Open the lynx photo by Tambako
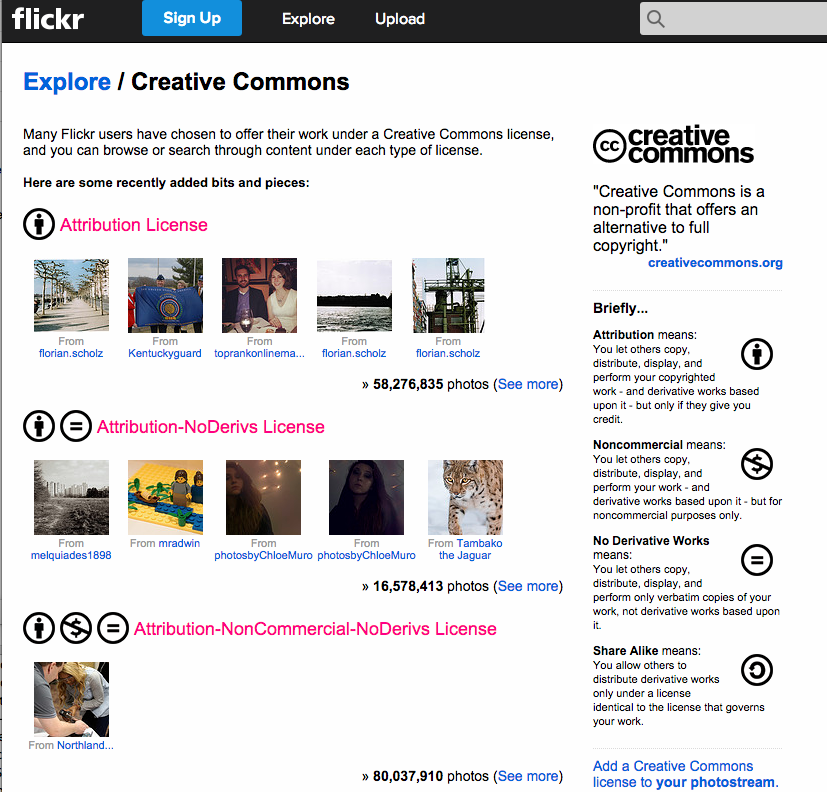The width and height of the screenshot is (827, 792). tap(465, 497)
